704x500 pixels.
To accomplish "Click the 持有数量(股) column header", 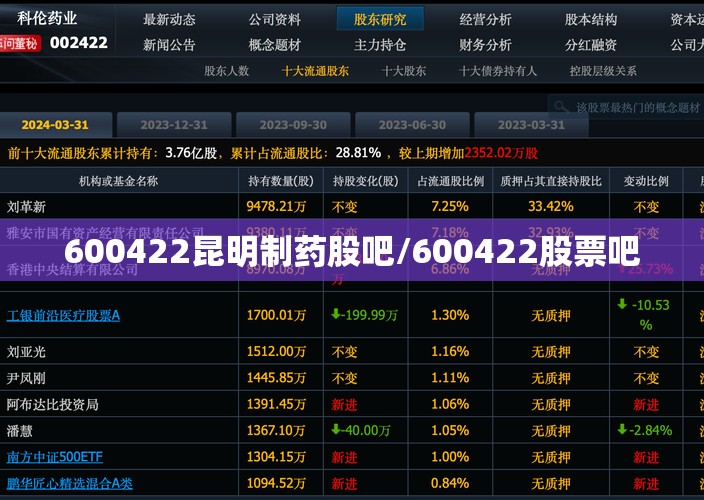I will coord(281,181).
